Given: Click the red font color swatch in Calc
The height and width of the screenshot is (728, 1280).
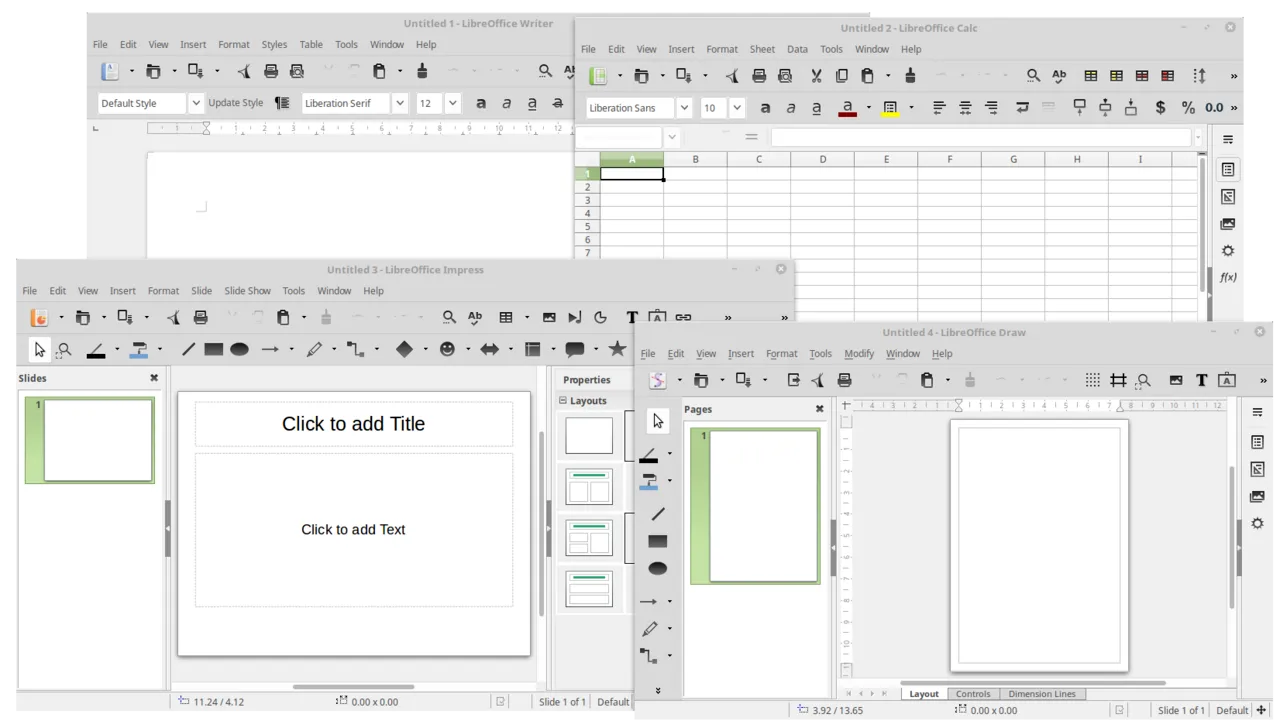Looking at the screenshot, I should (847, 107).
